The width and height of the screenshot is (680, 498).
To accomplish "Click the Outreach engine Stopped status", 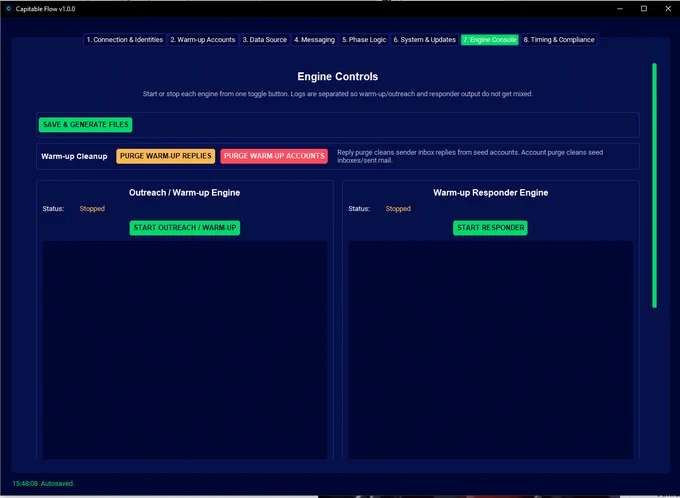I will [92, 209].
